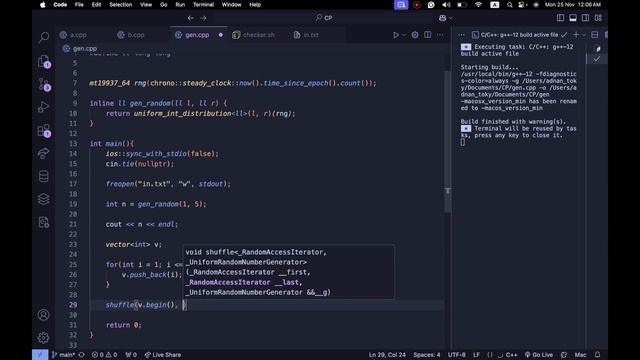The width and height of the screenshot is (640, 360).
Task: Open Spotlight search in menu bar
Action: click(509, 5)
